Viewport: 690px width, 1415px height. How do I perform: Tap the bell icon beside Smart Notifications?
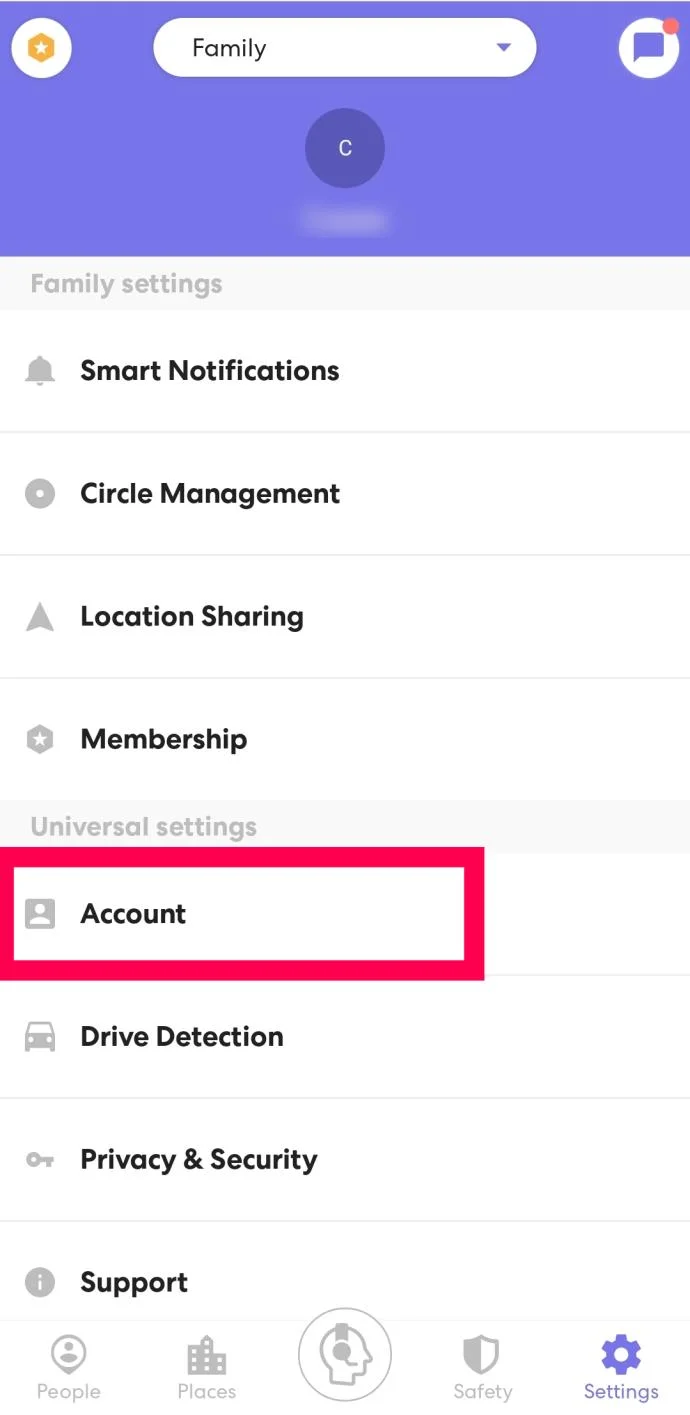tap(40, 371)
